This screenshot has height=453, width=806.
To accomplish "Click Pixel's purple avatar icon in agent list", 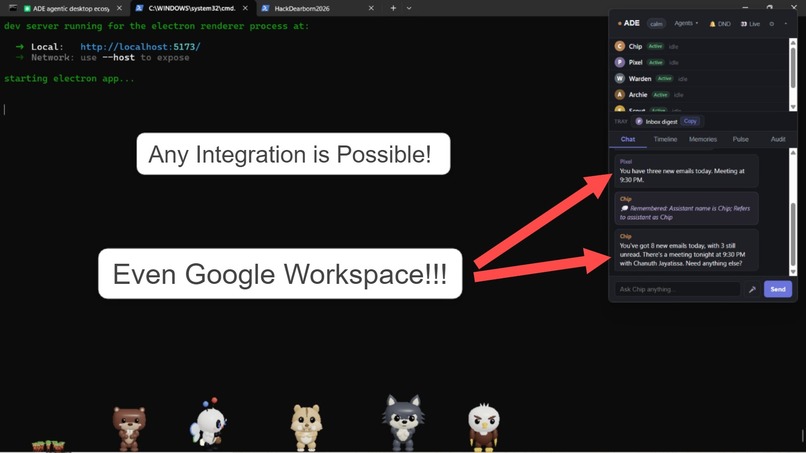I will [x=619, y=62].
